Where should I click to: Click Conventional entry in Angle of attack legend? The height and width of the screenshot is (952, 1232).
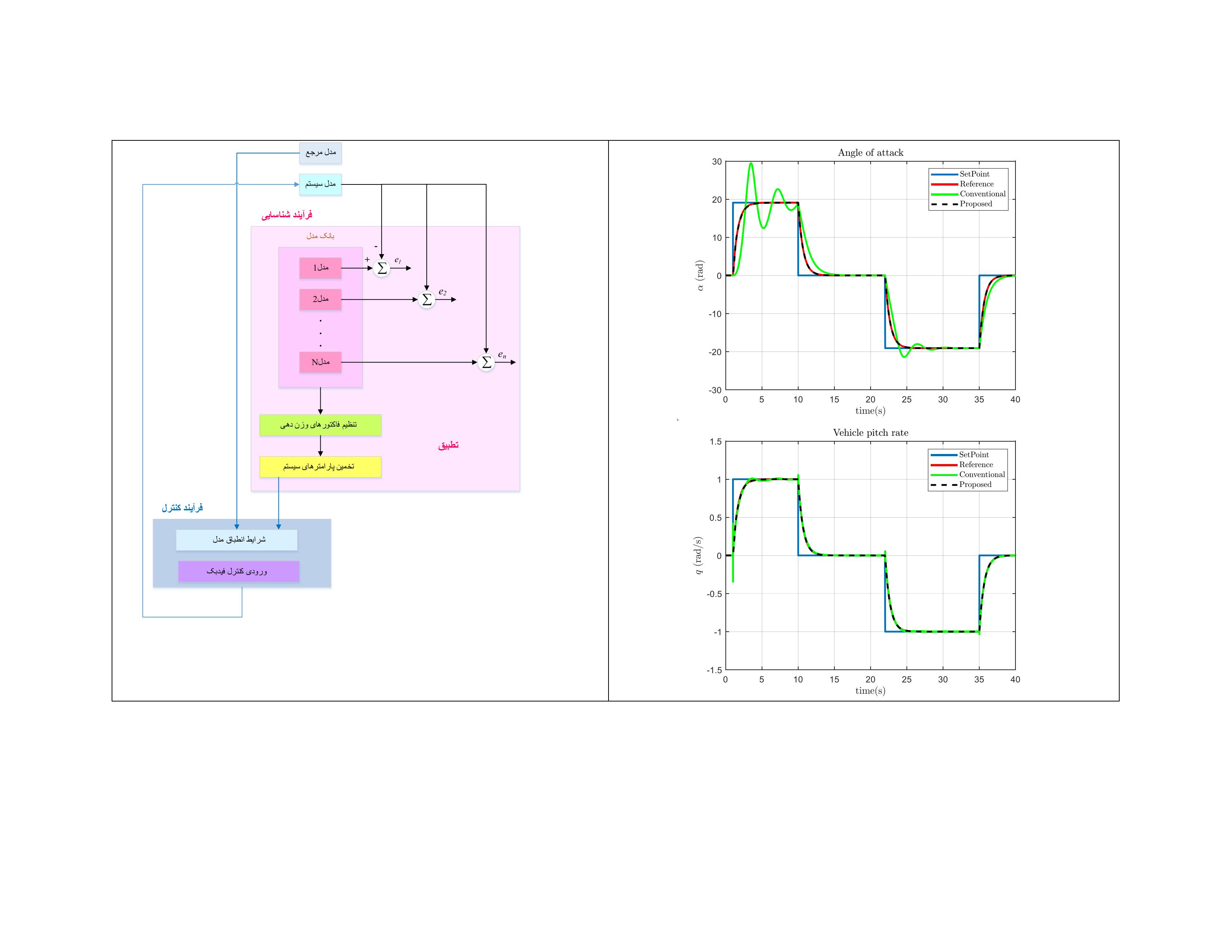point(982,194)
